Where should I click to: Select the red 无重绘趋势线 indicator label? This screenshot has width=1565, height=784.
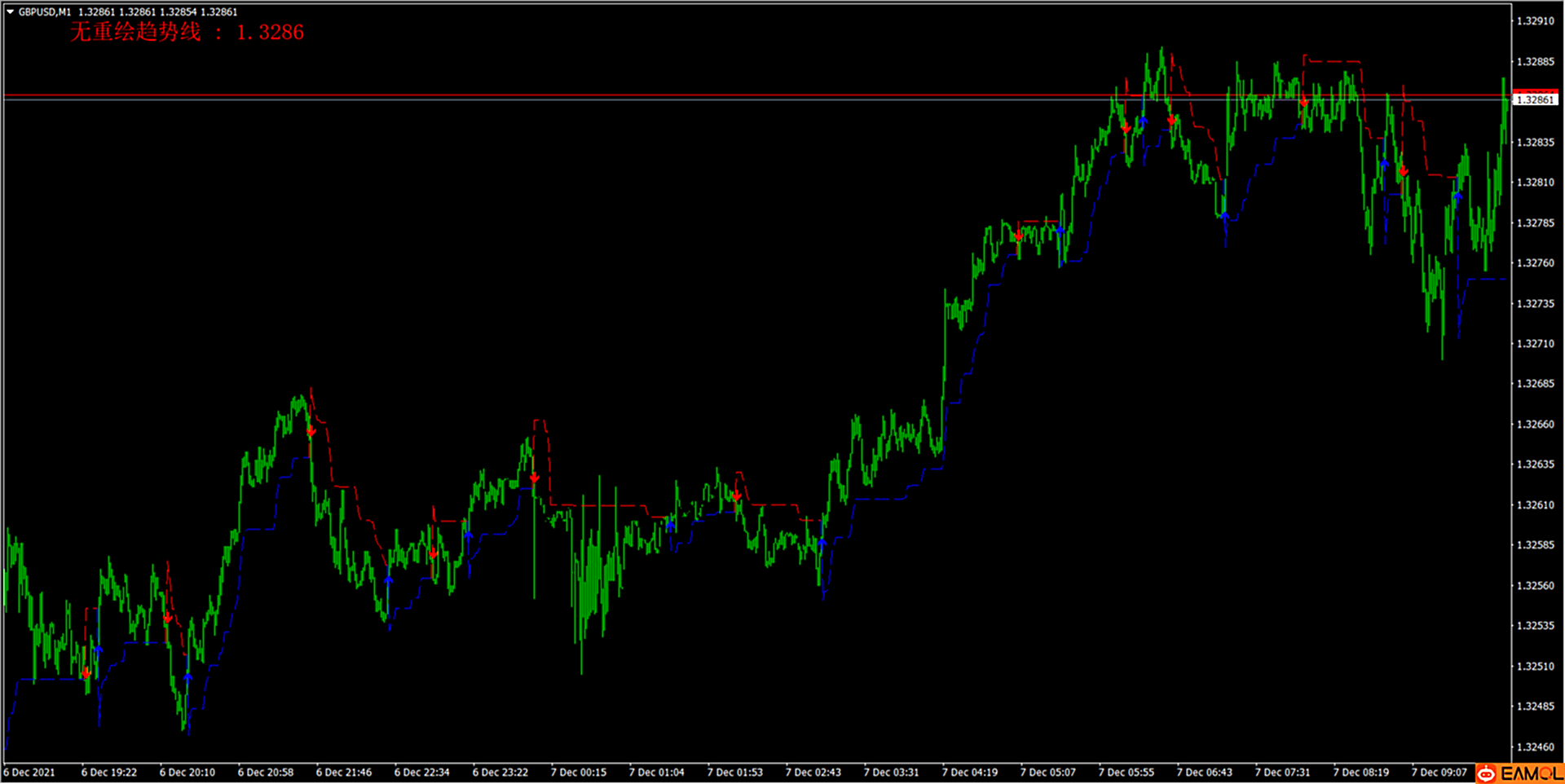click(186, 33)
